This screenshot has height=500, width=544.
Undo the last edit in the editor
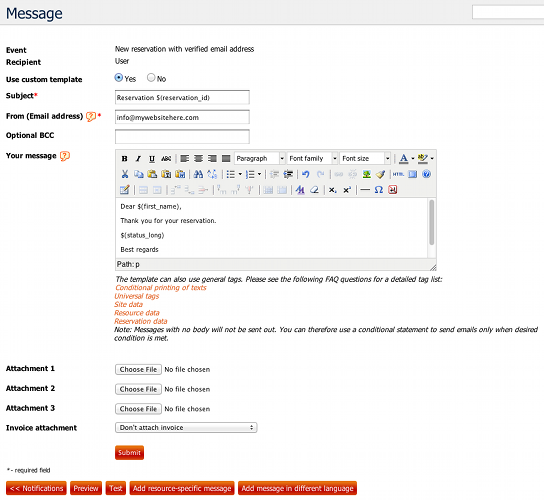click(306, 174)
